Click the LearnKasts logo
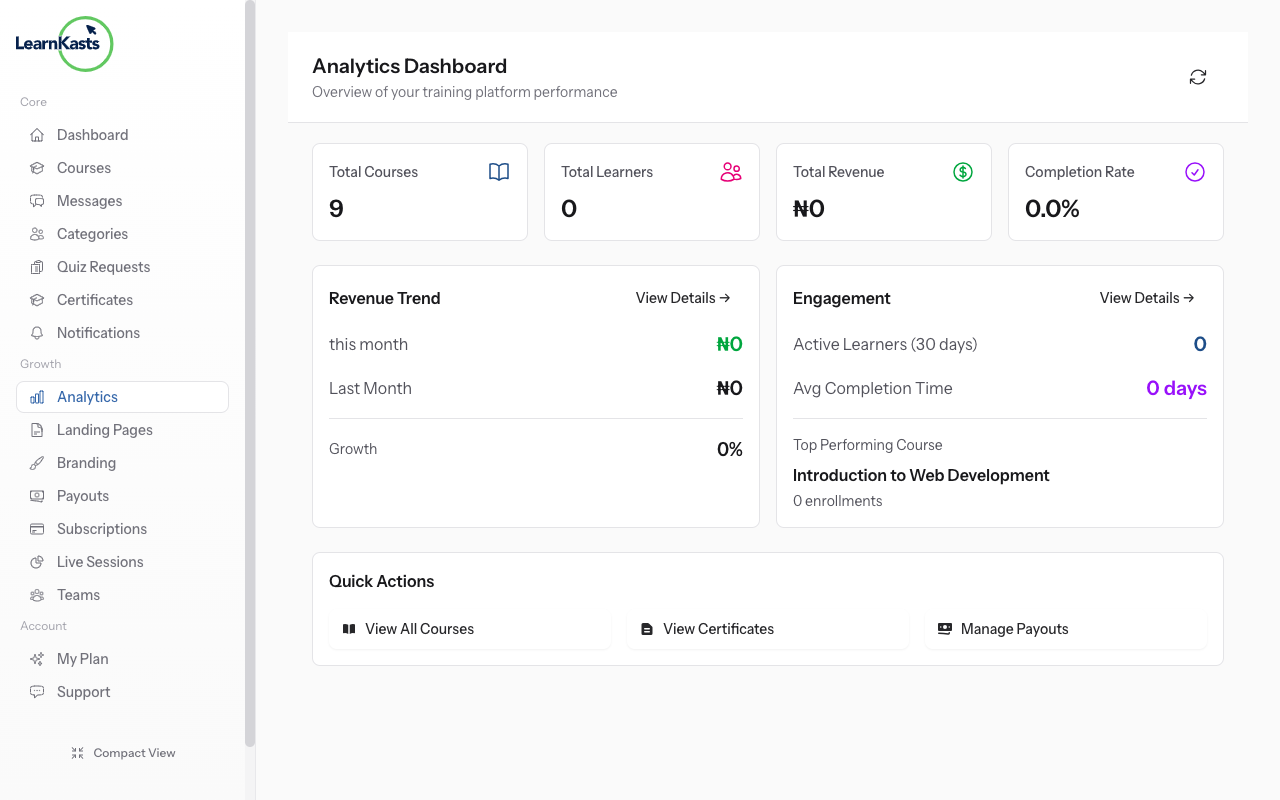Image resolution: width=1280 pixels, height=800 pixels. 64,44
